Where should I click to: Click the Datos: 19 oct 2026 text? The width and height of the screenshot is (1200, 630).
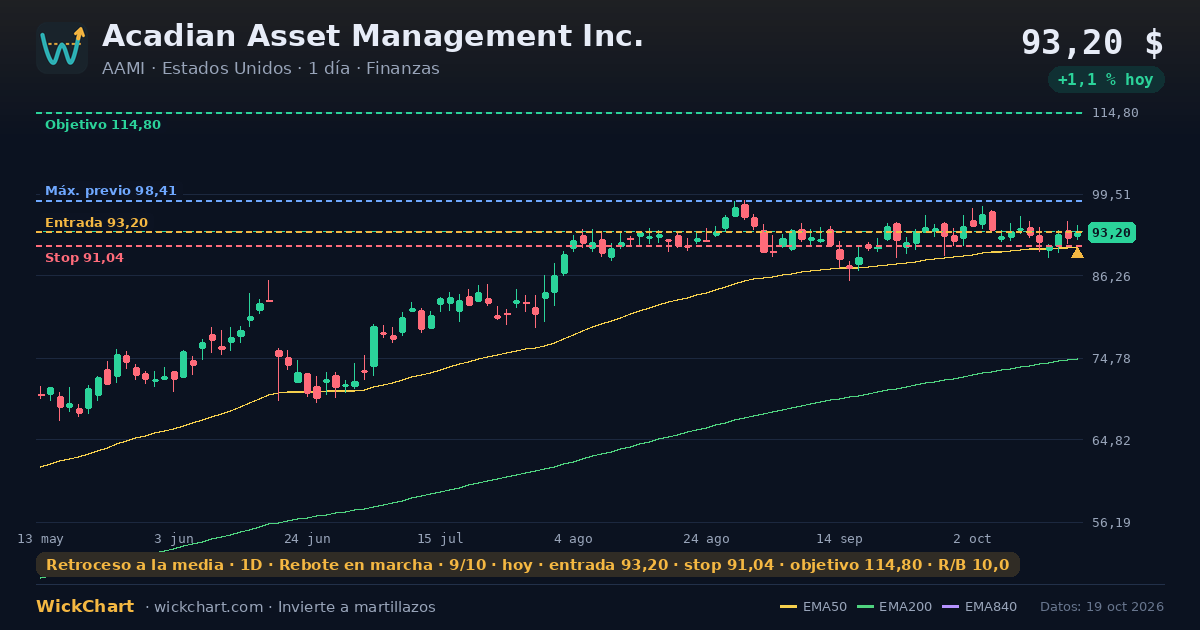[1102, 607]
